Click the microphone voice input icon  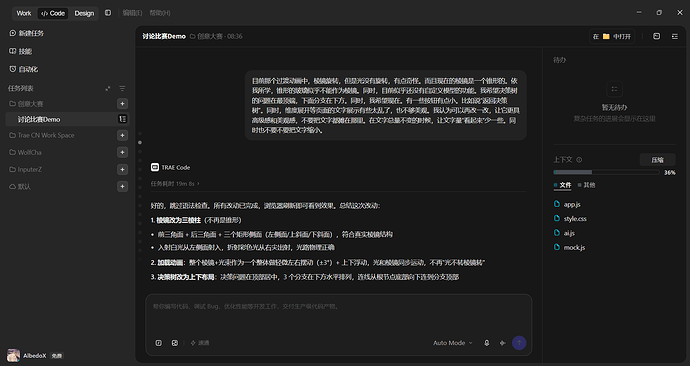tap(486, 343)
